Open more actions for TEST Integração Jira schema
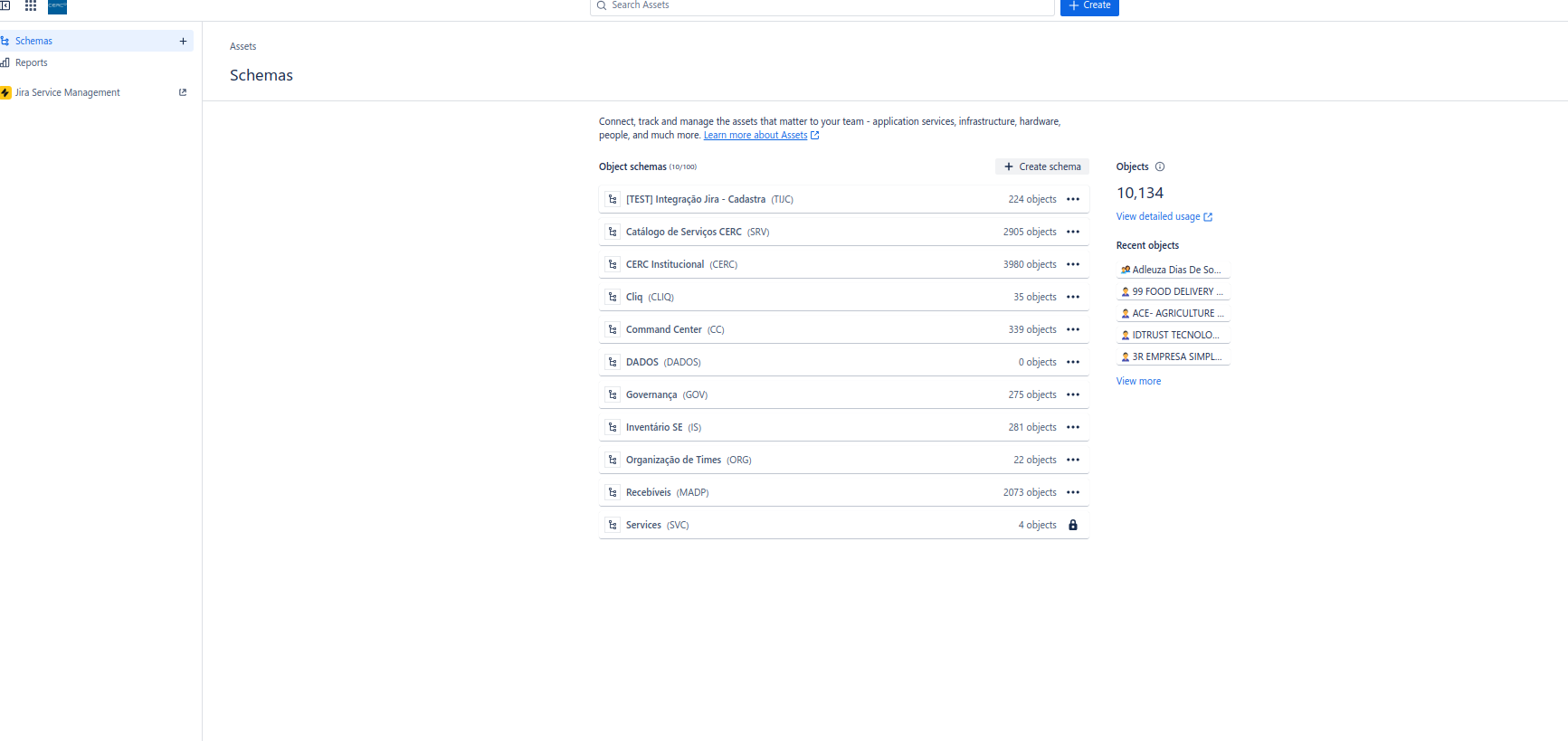This screenshot has width=1568, height=741. coord(1073,199)
